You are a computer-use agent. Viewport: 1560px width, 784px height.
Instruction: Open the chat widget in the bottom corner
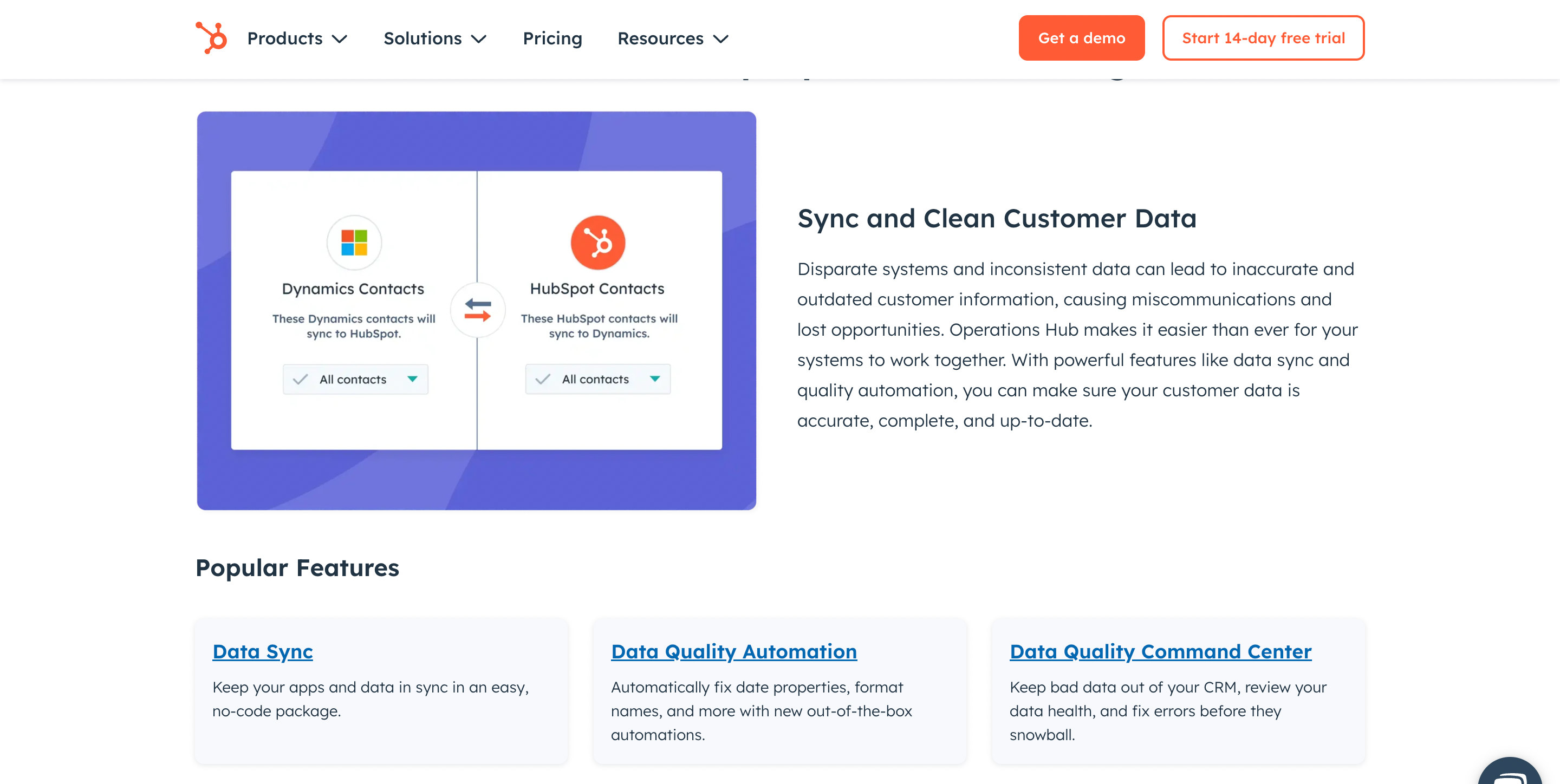[1509, 775]
